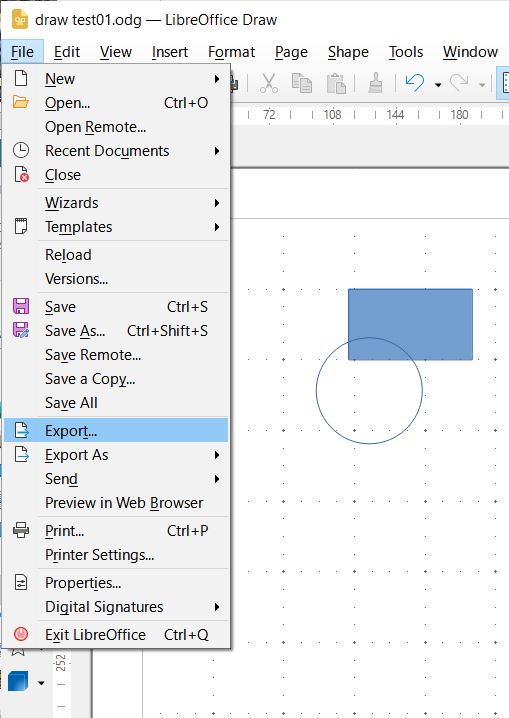Open the Undo history dropdown arrow

438,85
